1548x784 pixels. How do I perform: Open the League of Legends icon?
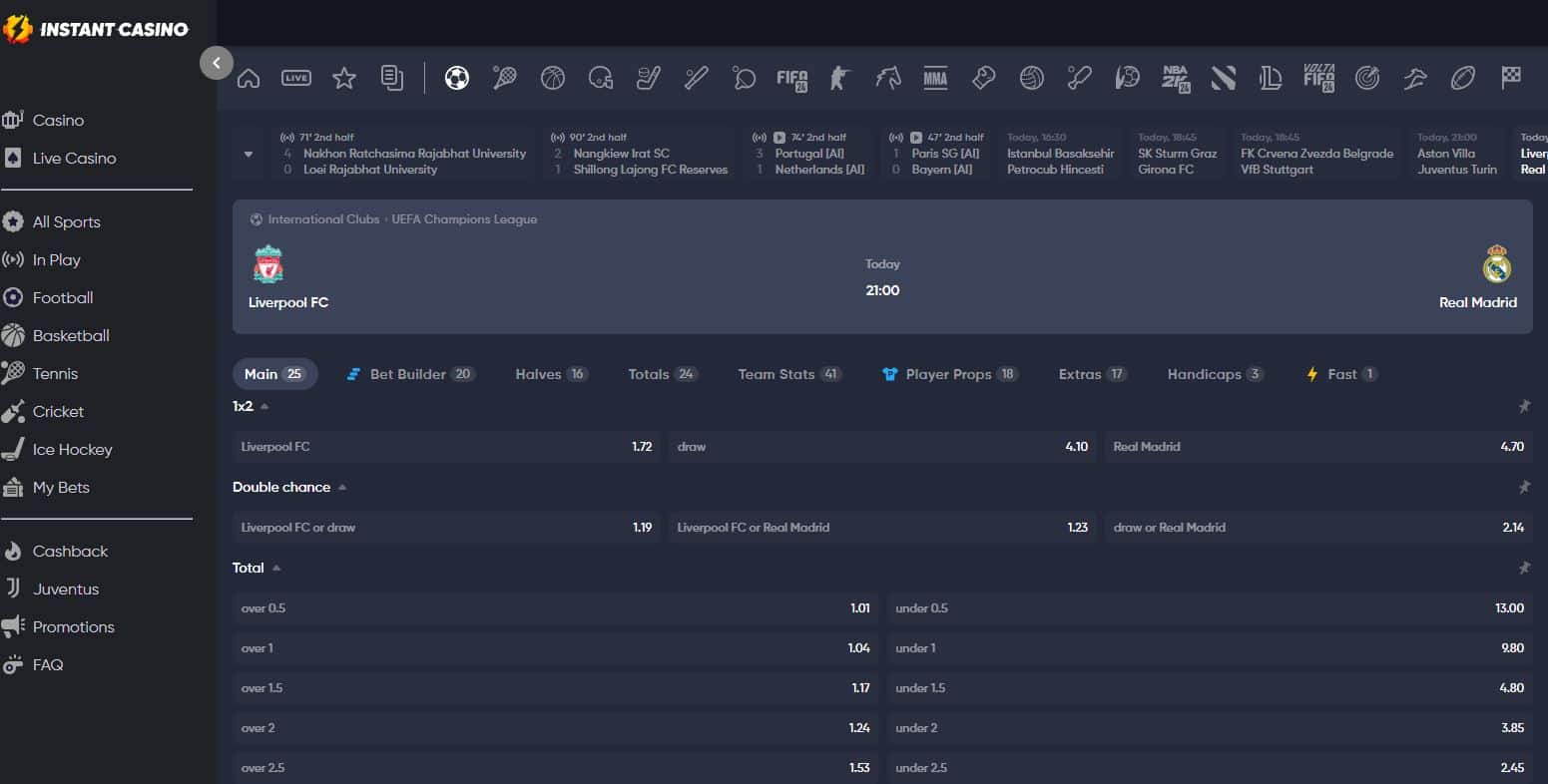point(1271,78)
